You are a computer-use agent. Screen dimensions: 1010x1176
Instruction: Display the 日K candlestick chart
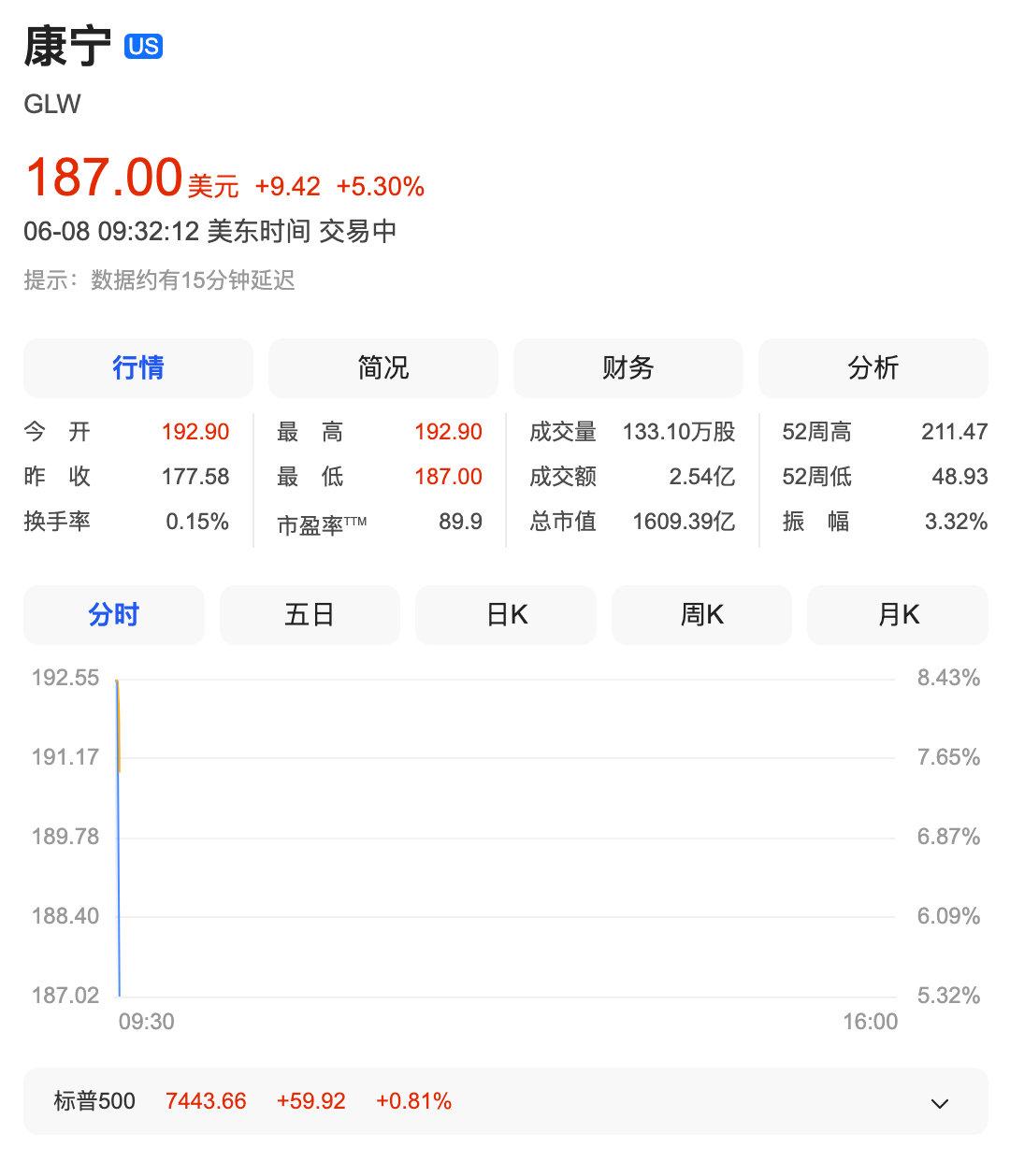[506, 614]
